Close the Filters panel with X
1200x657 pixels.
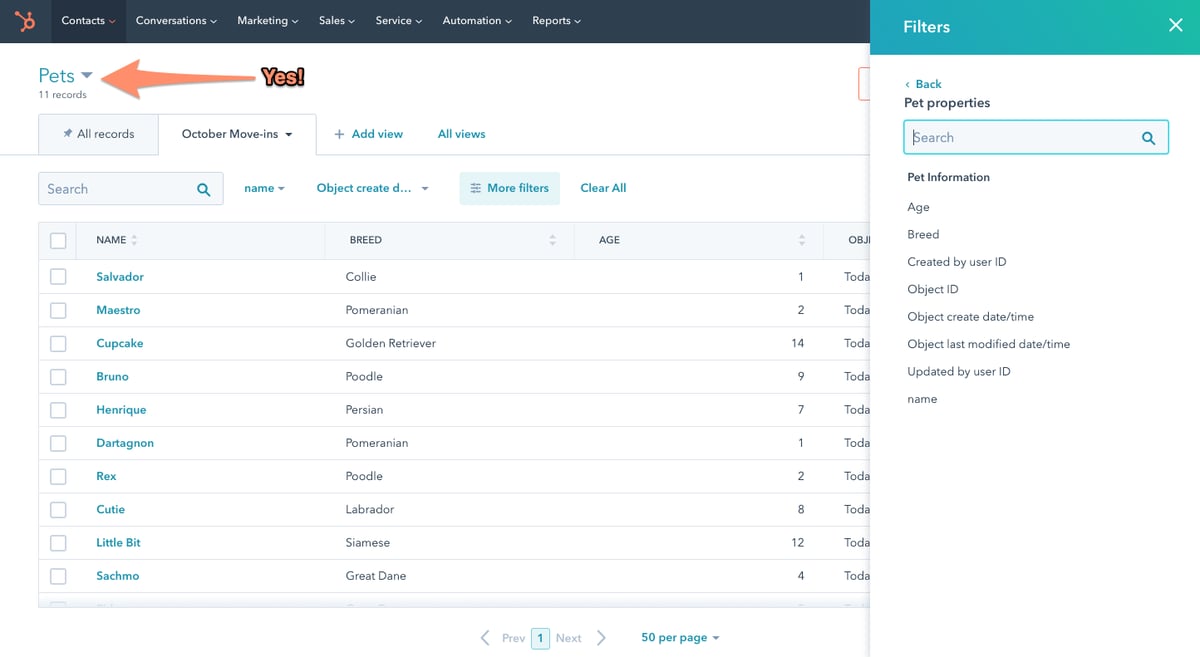(x=1175, y=26)
